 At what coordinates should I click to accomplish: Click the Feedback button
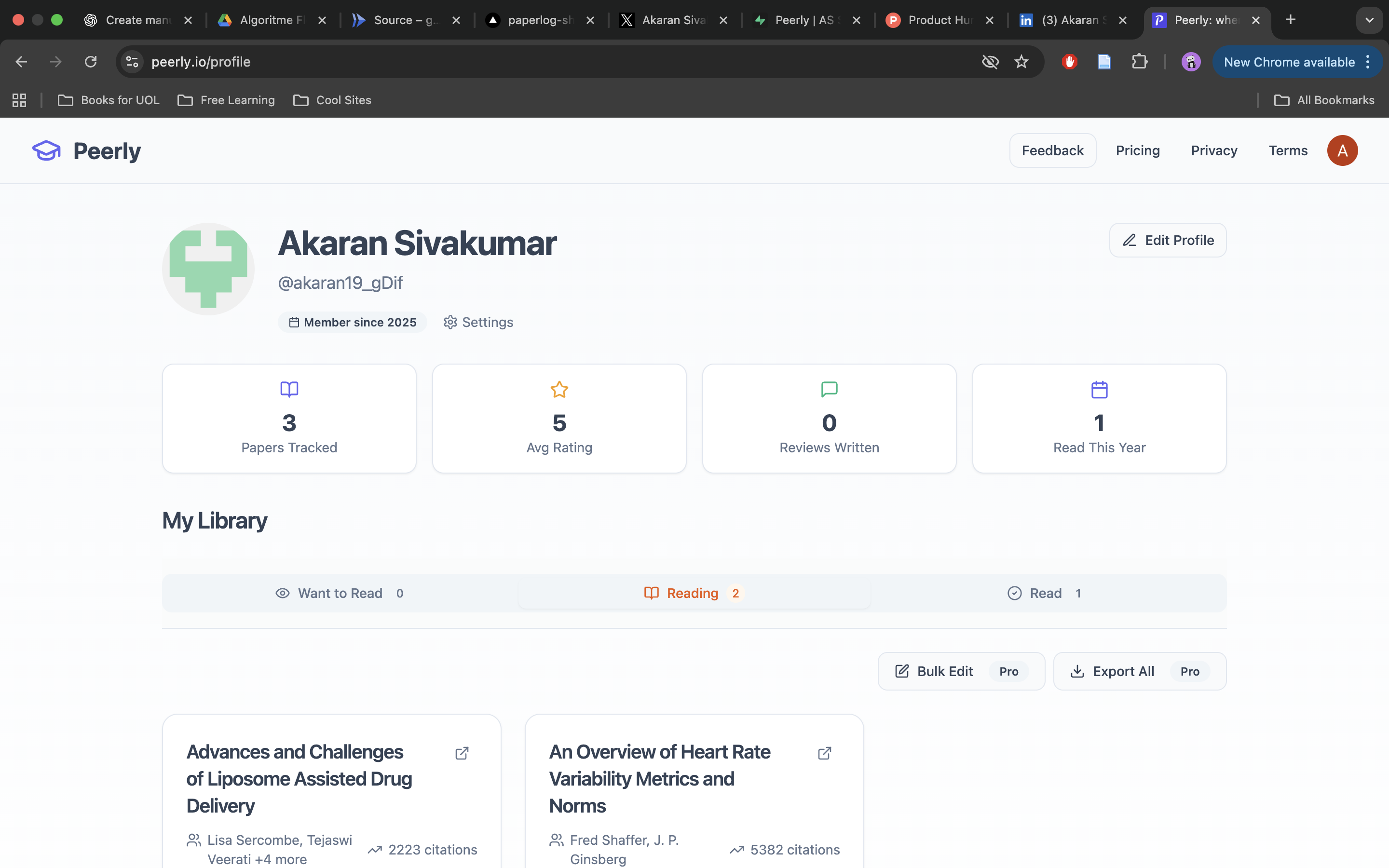coord(1053,150)
